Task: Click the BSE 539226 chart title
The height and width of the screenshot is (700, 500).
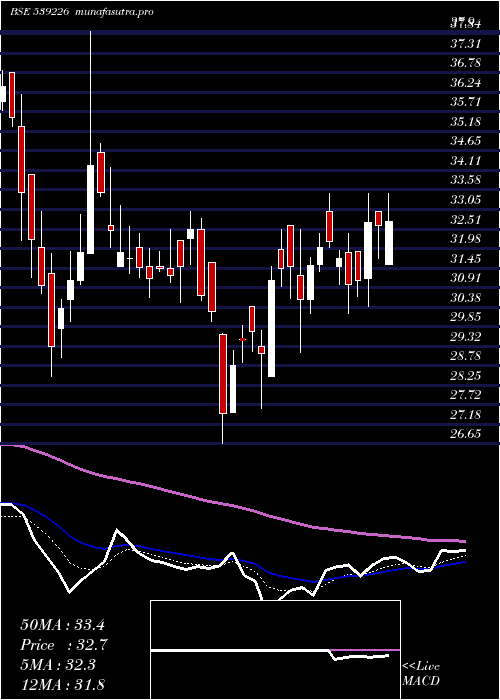Action: click(39, 12)
